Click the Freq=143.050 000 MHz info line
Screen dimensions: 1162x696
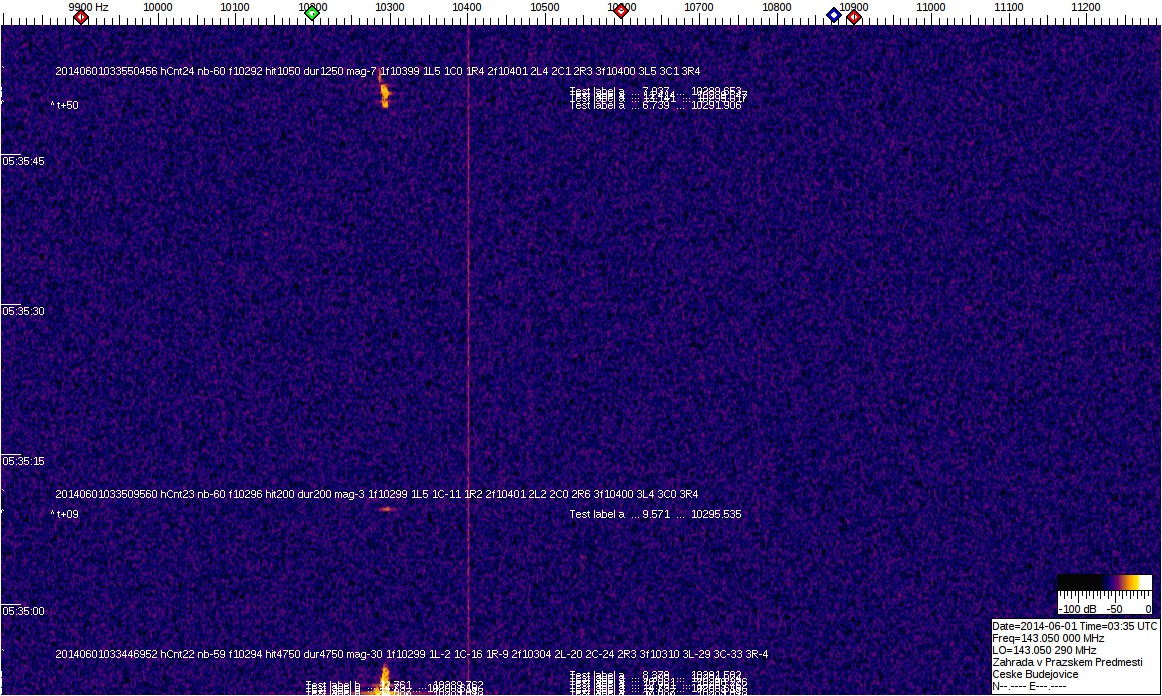[1048, 638]
